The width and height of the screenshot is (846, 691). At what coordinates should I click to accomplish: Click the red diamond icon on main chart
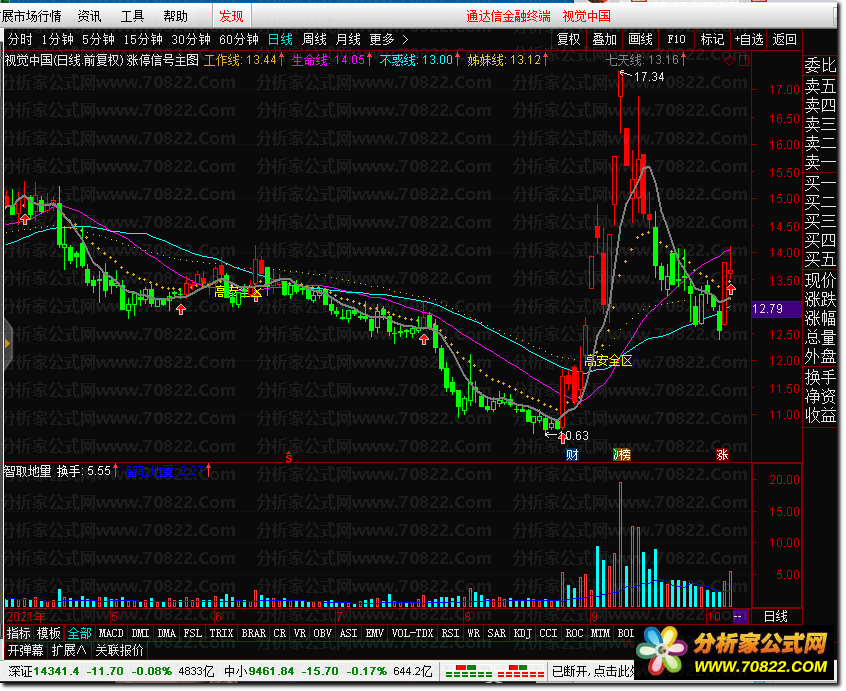tap(729, 60)
